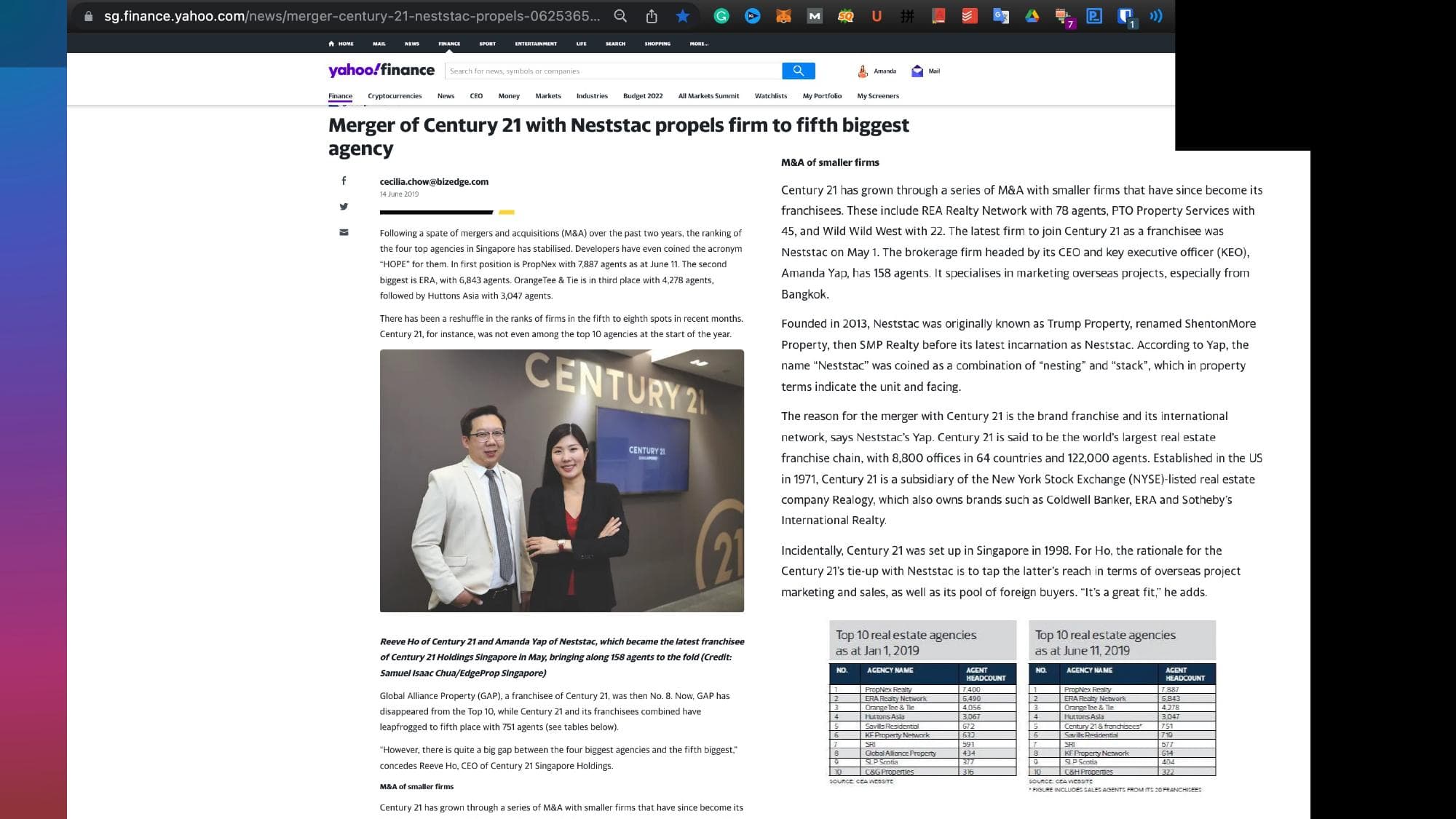Open the Bitwarden shield extension icon
1456x819 pixels.
pyautogui.click(x=1126, y=17)
